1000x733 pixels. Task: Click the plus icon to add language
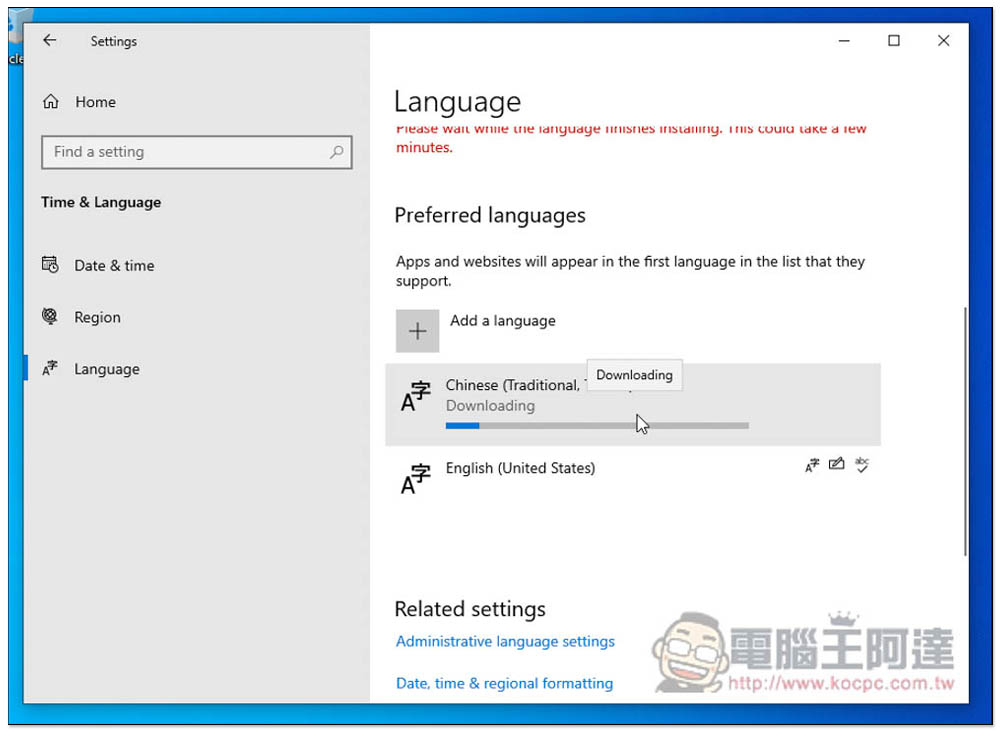[x=417, y=331]
